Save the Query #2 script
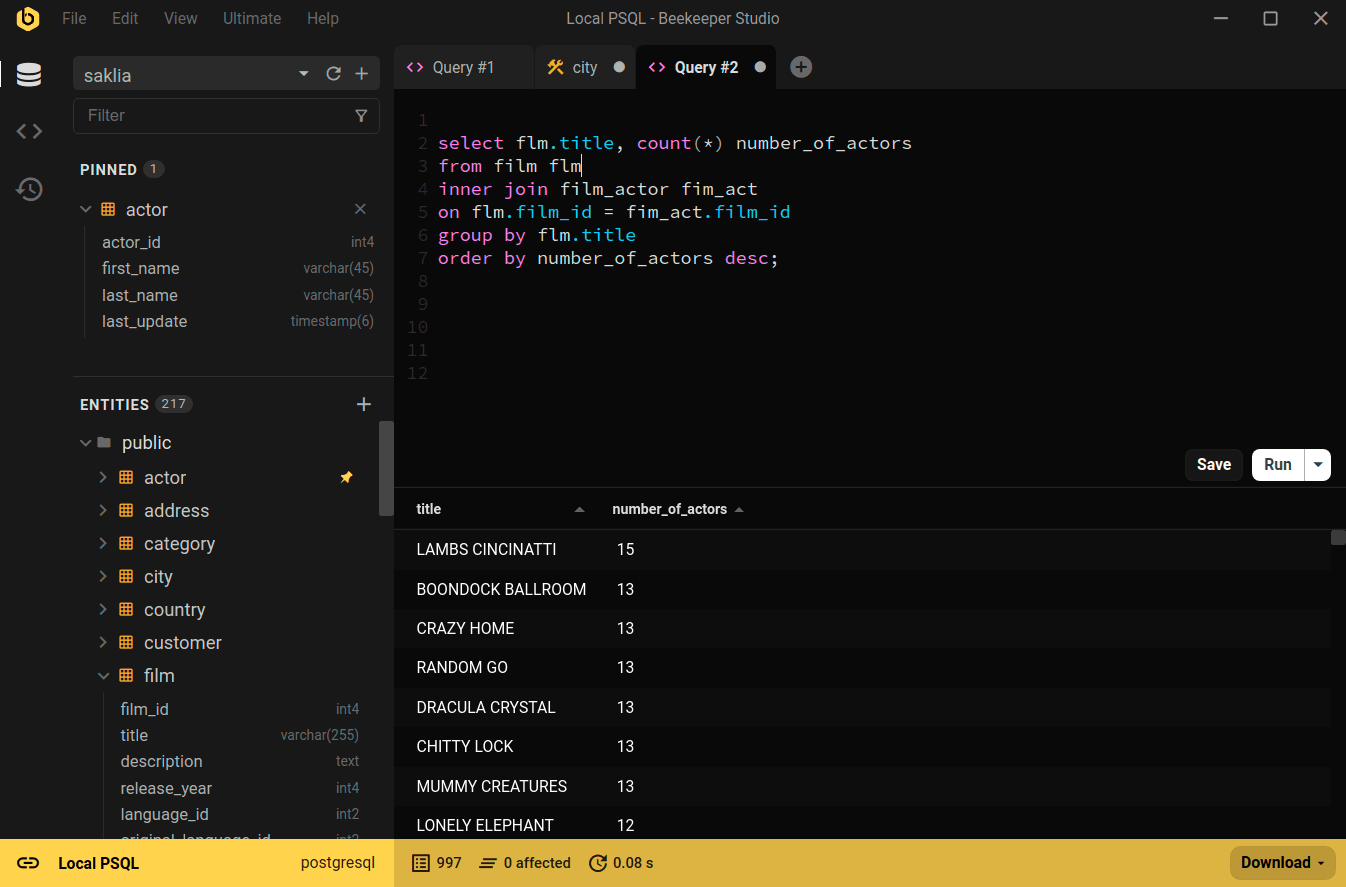Screen dimensions: 1346x887 [x=1213, y=464]
